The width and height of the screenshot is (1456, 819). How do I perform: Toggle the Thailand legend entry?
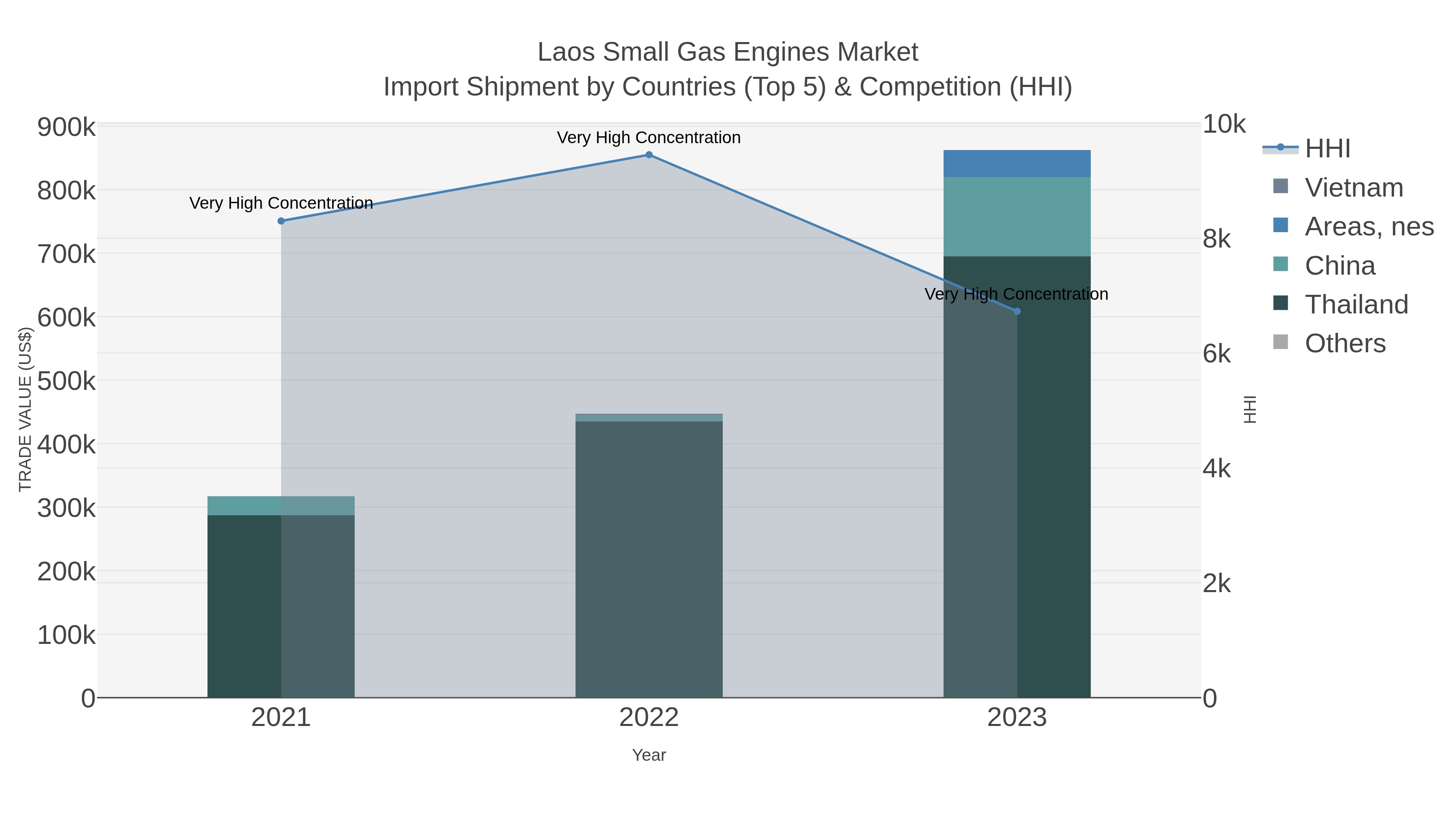tap(1340, 305)
